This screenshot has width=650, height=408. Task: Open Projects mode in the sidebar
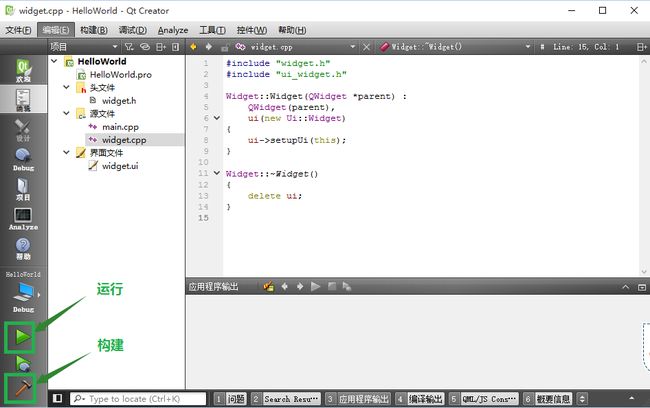(x=23, y=189)
